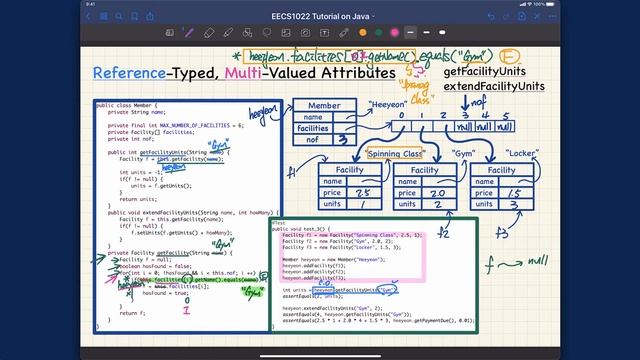Click the "Gym" string label above Facility
The width and height of the screenshot is (640, 360).
pyautogui.click(x=464, y=153)
